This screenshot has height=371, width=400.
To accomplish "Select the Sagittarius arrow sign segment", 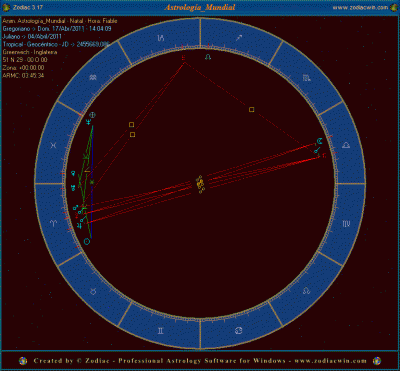I will tap(239, 38).
